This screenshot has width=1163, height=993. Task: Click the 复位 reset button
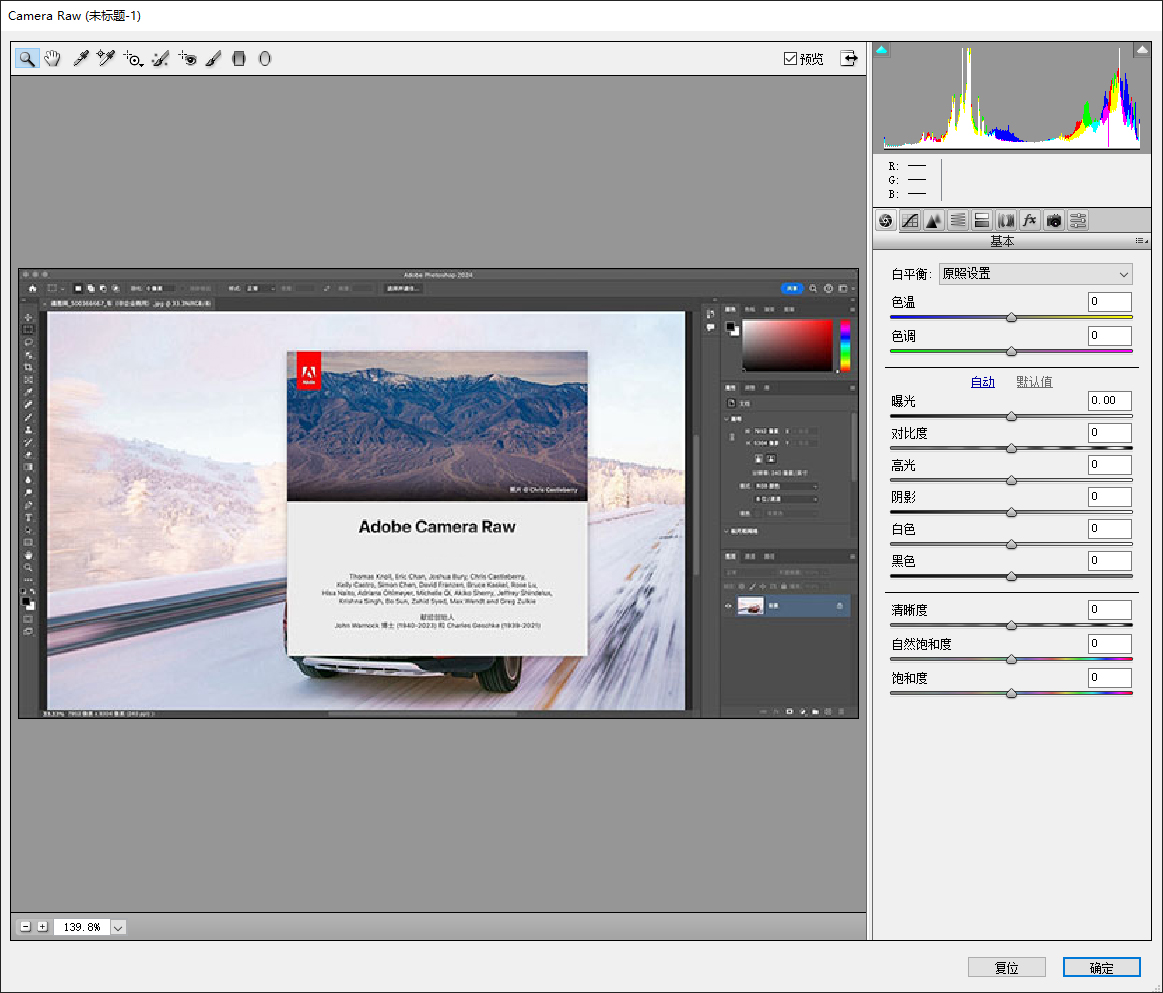(x=1006, y=967)
